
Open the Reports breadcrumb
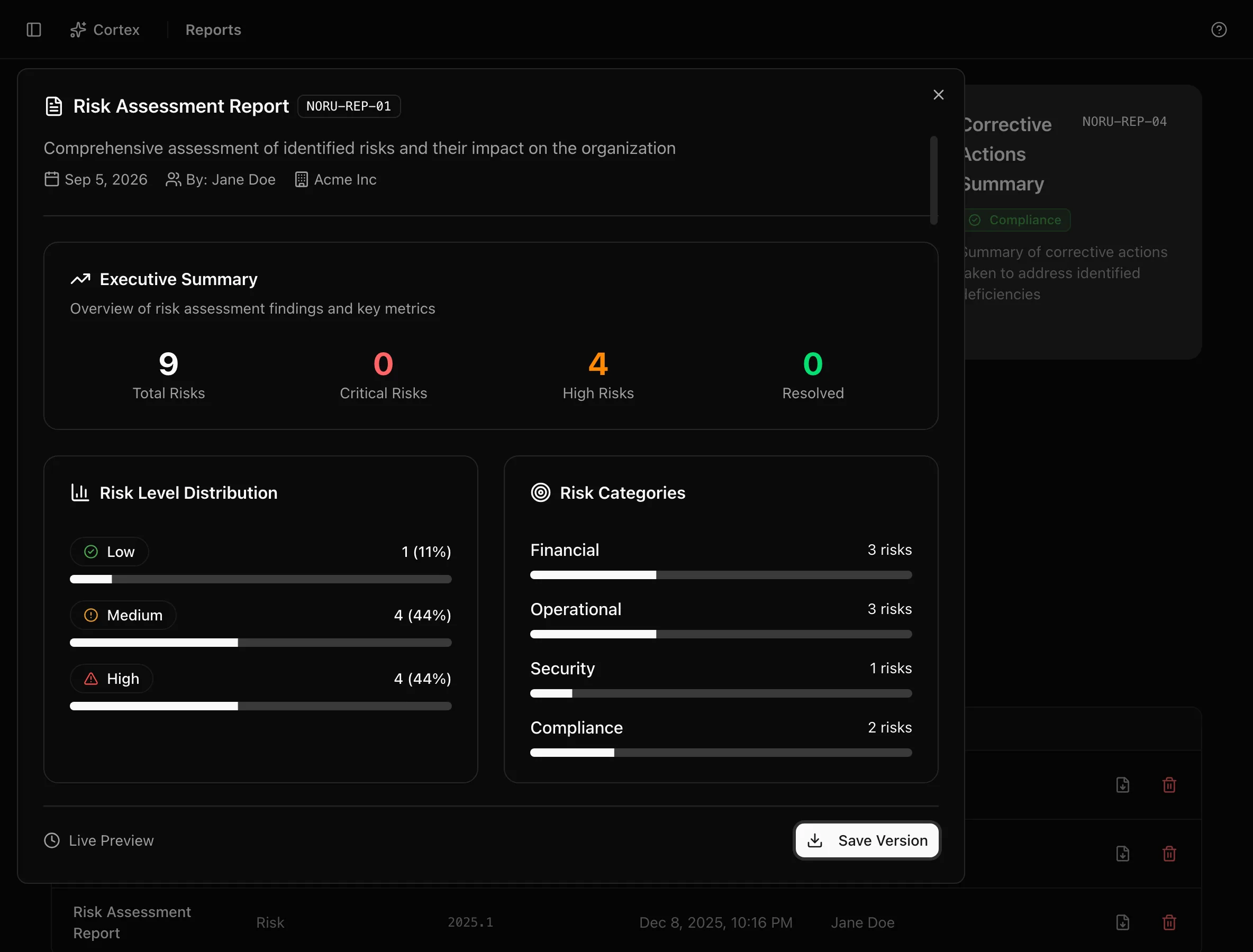(x=213, y=30)
